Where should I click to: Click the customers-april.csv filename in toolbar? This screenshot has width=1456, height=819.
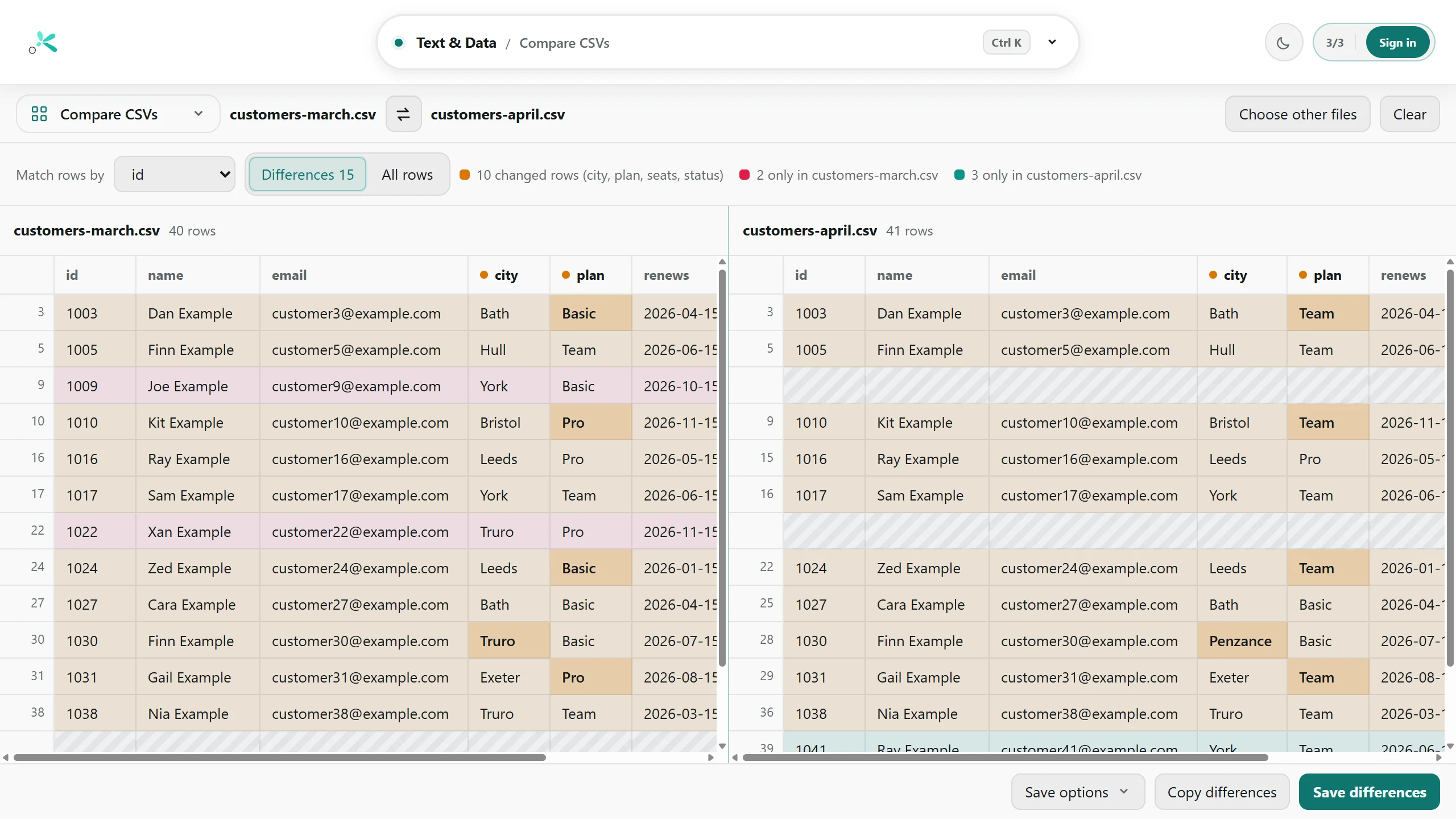[498, 114]
